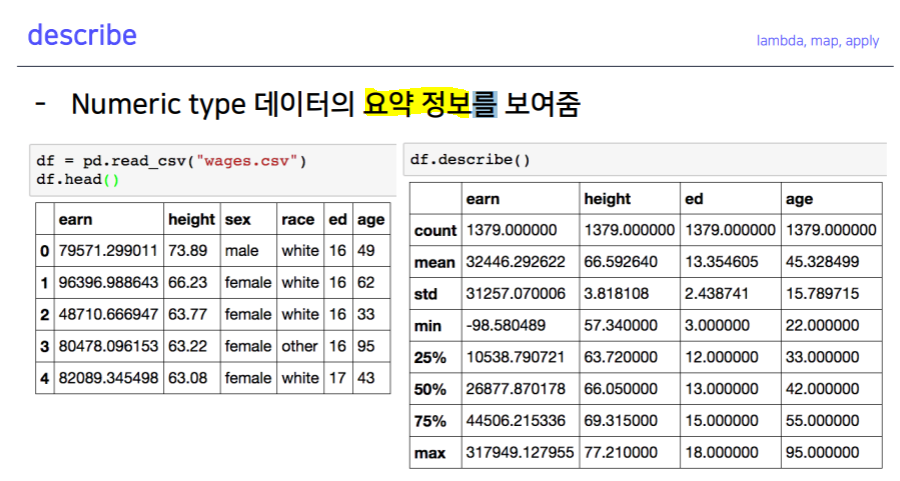The width and height of the screenshot is (900, 481).
Task: Click 'race' column header
Action: (298, 219)
